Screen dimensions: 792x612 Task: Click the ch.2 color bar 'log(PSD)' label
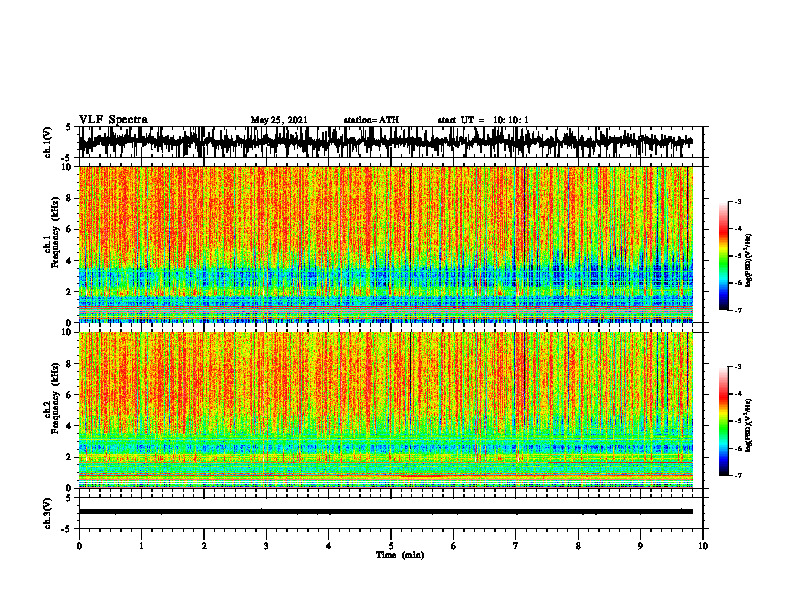point(749,425)
